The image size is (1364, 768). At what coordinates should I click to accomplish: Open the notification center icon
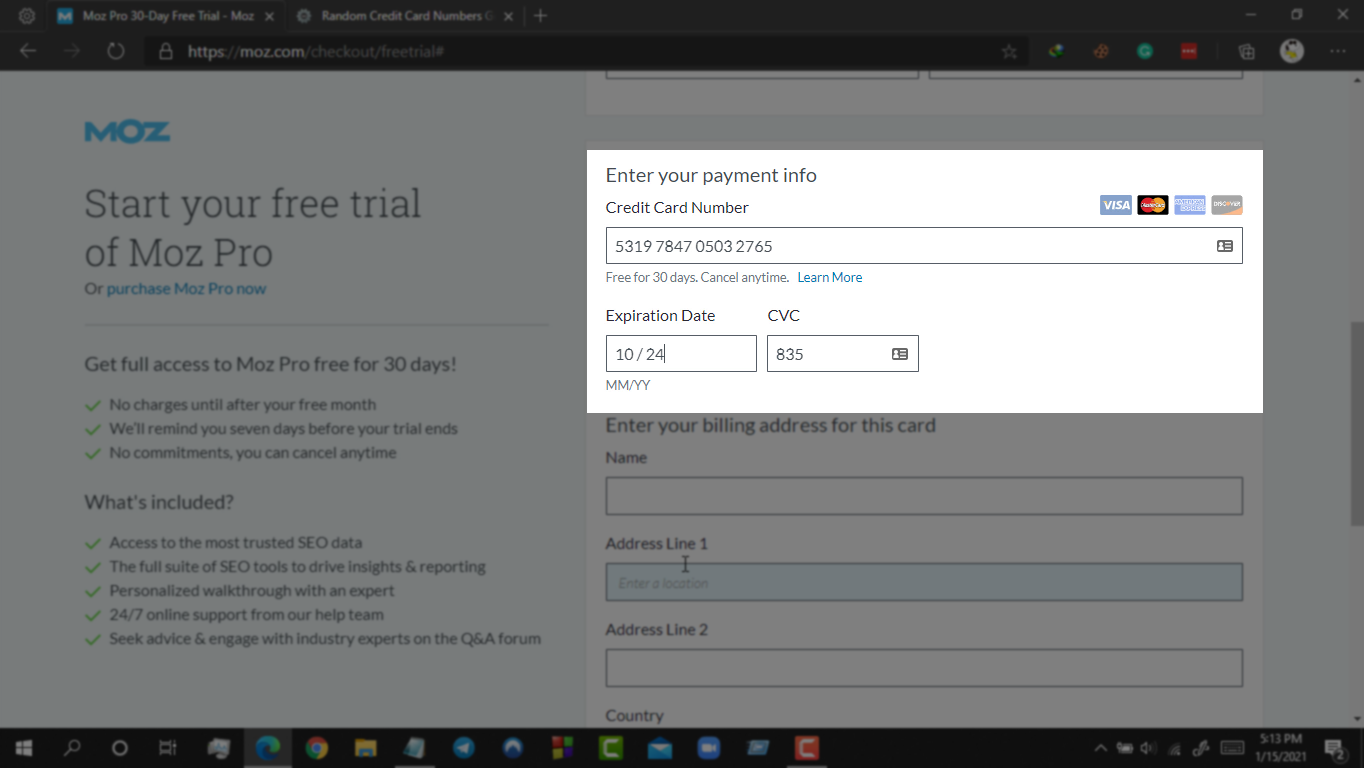point(1336,748)
